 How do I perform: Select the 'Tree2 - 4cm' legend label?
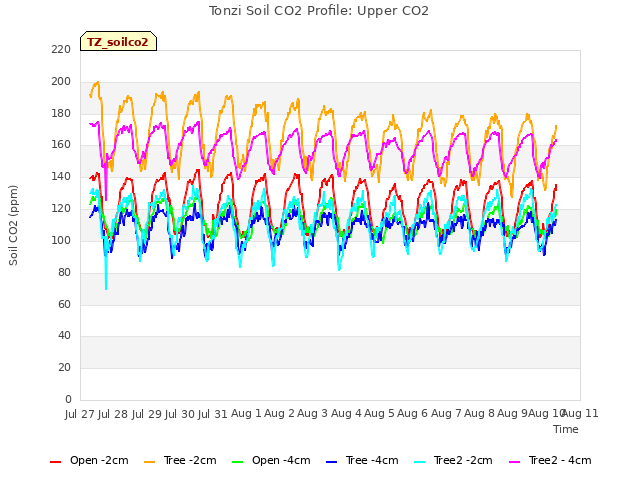[560, 460]
